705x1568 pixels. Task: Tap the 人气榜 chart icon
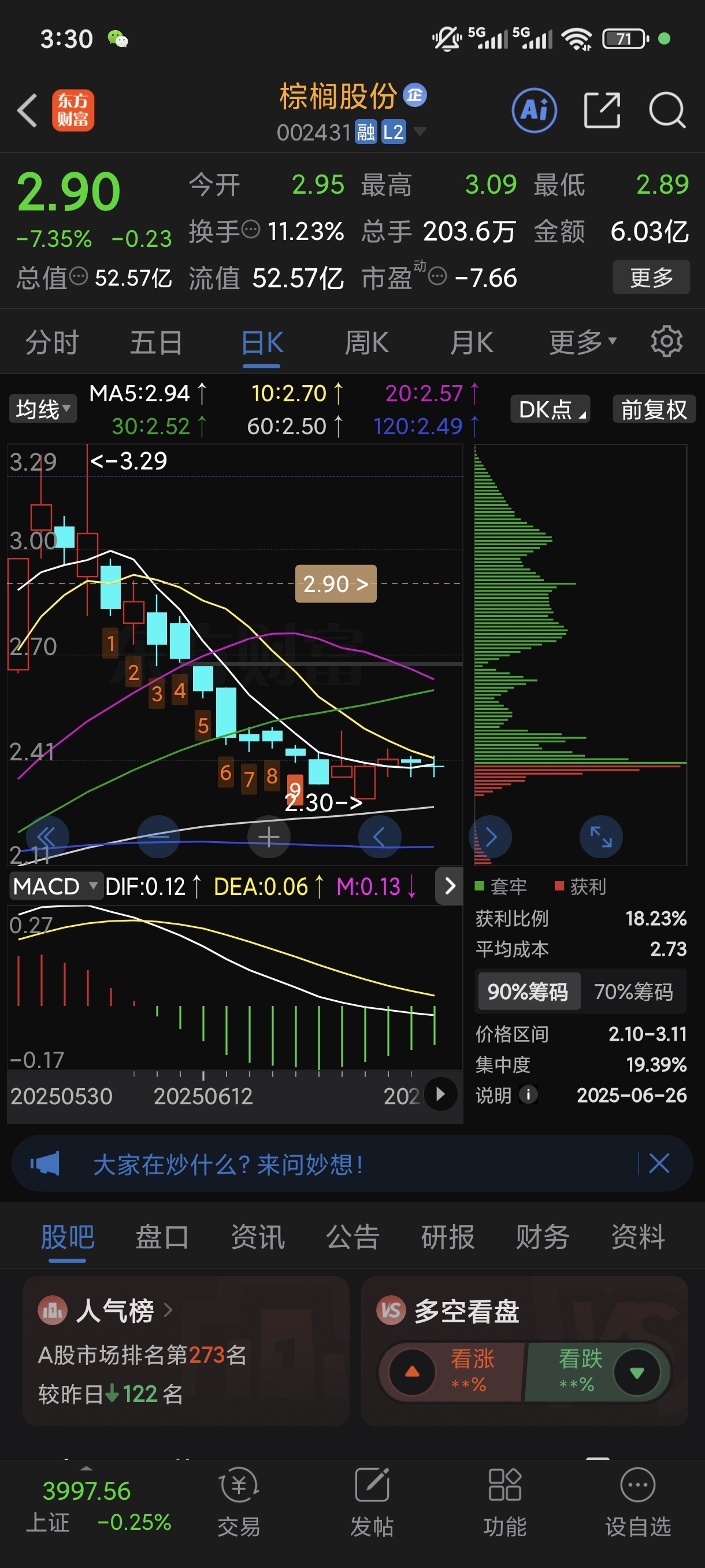coord(53,1310)
